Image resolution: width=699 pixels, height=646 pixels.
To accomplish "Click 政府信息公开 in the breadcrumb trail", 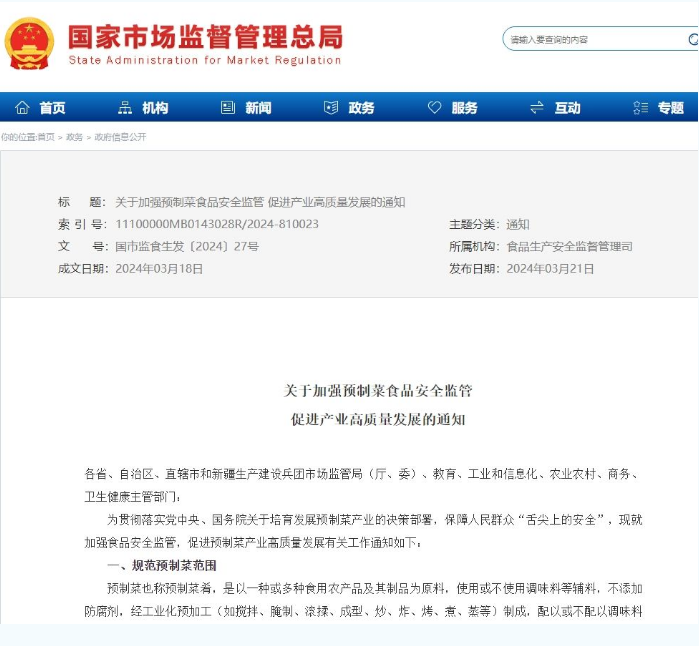I will pos(120,137).
